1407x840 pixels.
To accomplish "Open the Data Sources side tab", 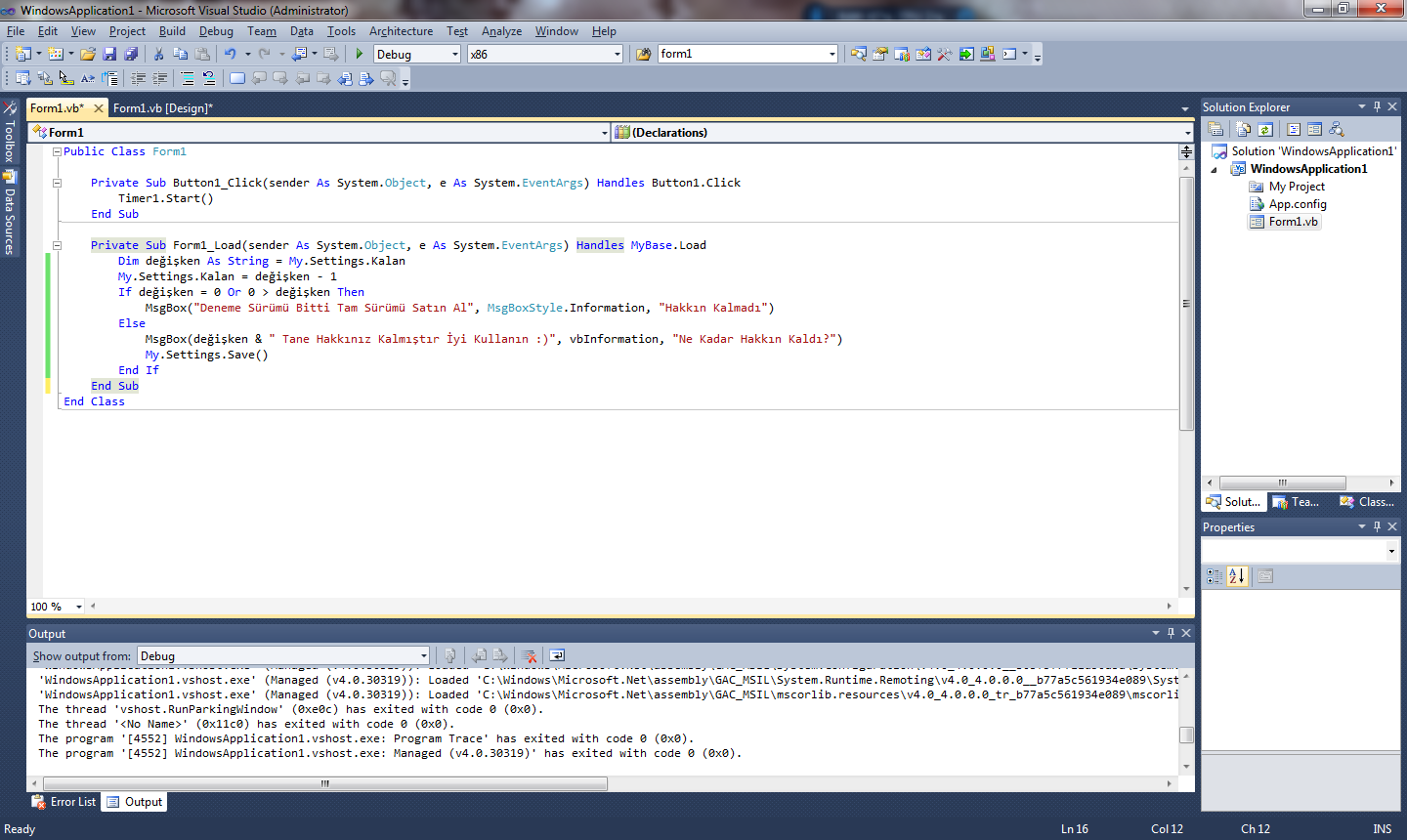I will [10, 213].
